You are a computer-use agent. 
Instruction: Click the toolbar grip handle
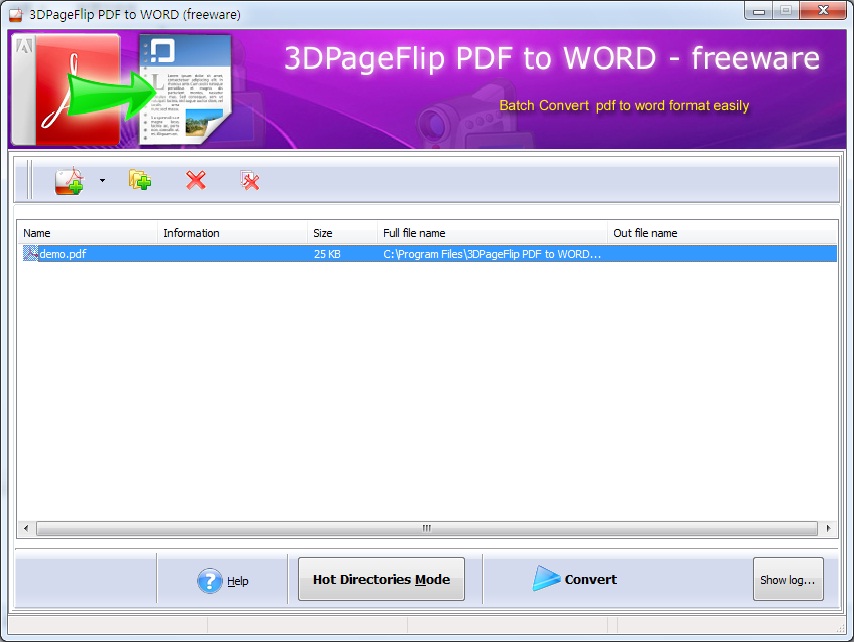coord(29,180)
